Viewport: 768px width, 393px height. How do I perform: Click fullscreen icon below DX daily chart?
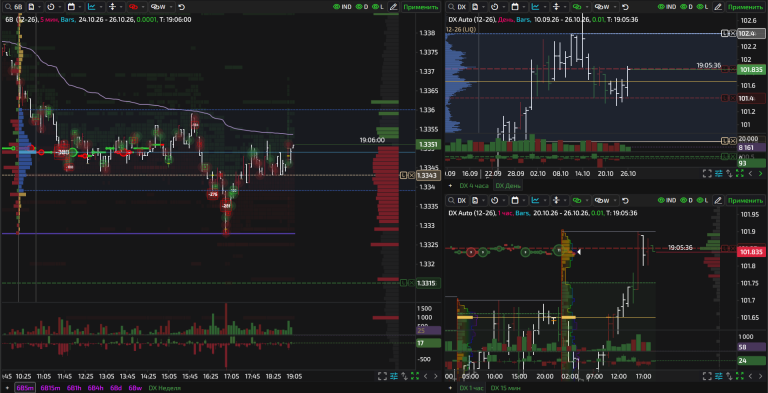click(x=707, y=173)
